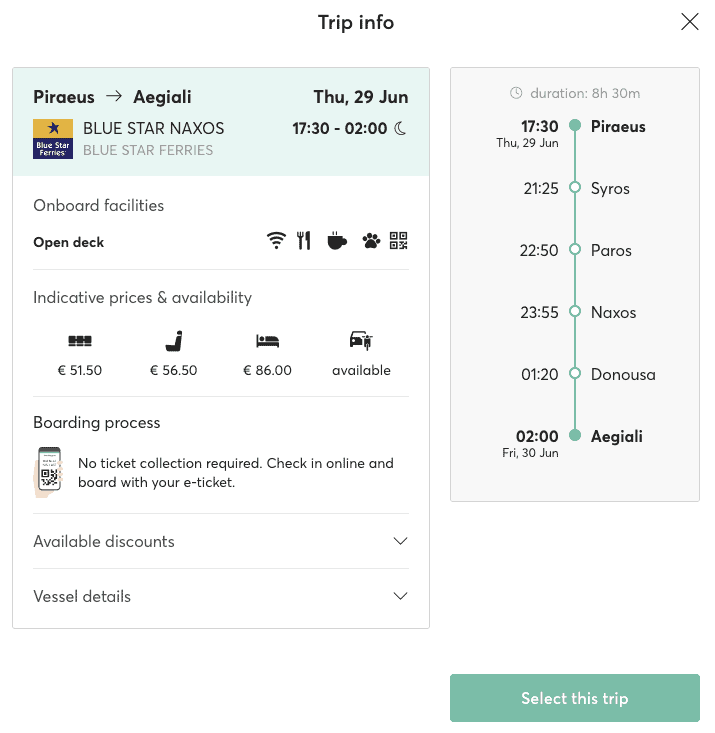Image resolution: width=715 pixels, height=733 pixels.
Task: Click the Syros stop marker on route
Action: (575, 187)
